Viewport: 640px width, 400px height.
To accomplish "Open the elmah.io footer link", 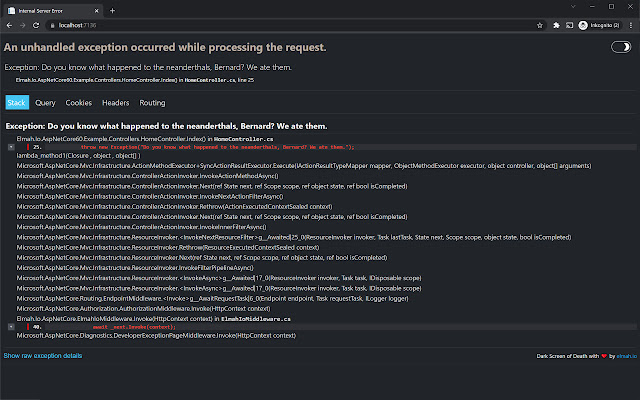I will click(627, 356).
